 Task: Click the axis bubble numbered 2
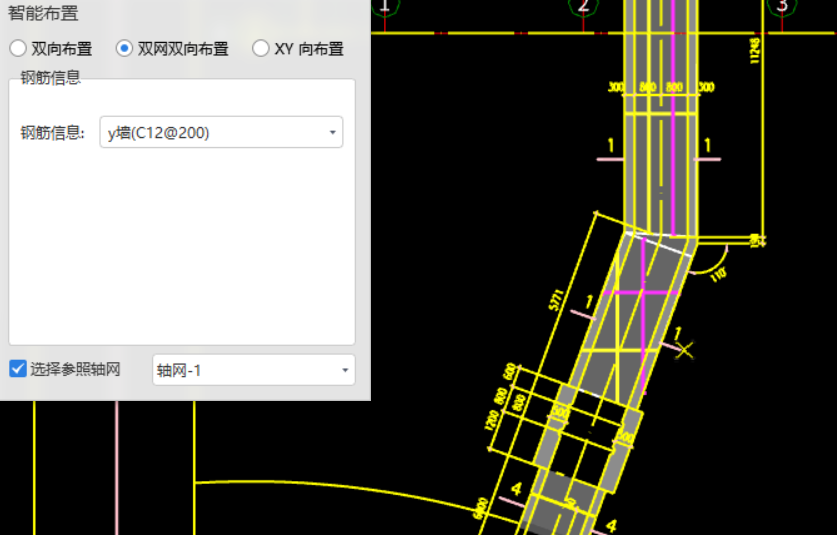tap(583, 7)
